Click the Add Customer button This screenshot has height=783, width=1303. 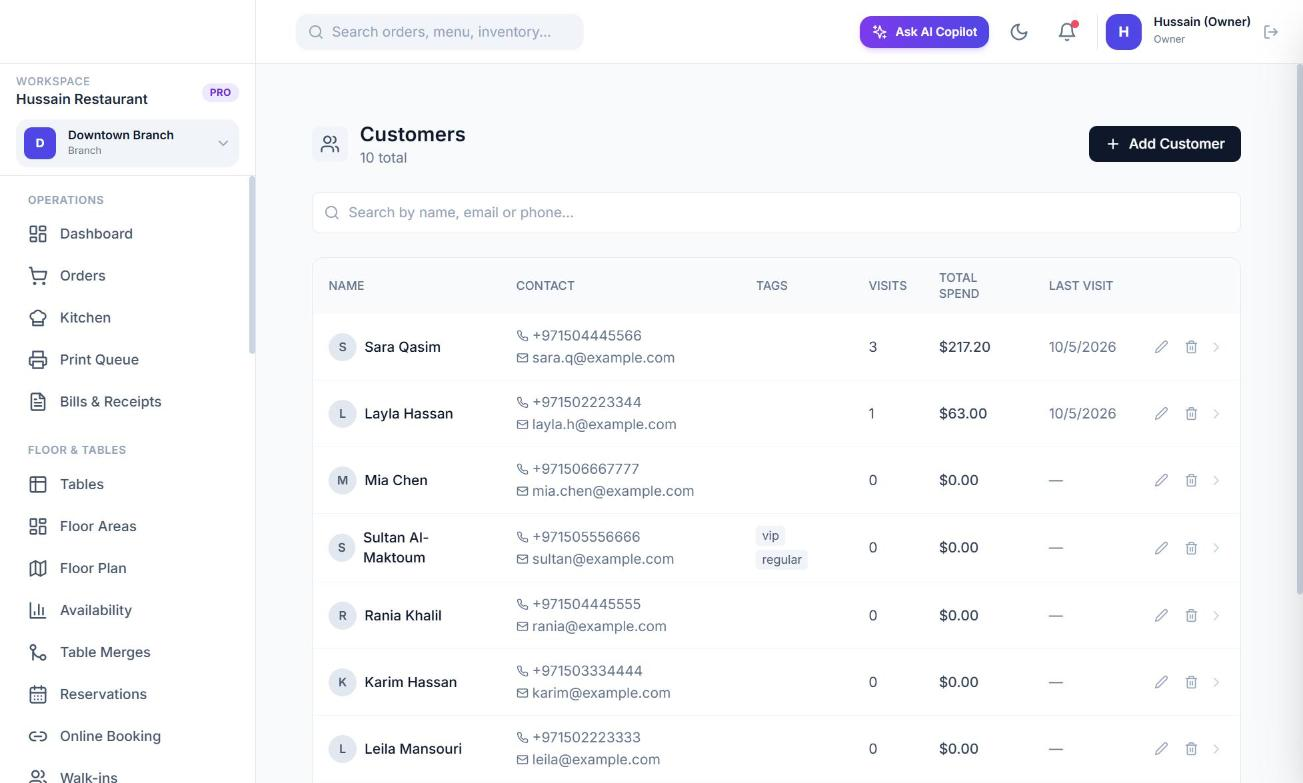click(x=1165, y=144)
